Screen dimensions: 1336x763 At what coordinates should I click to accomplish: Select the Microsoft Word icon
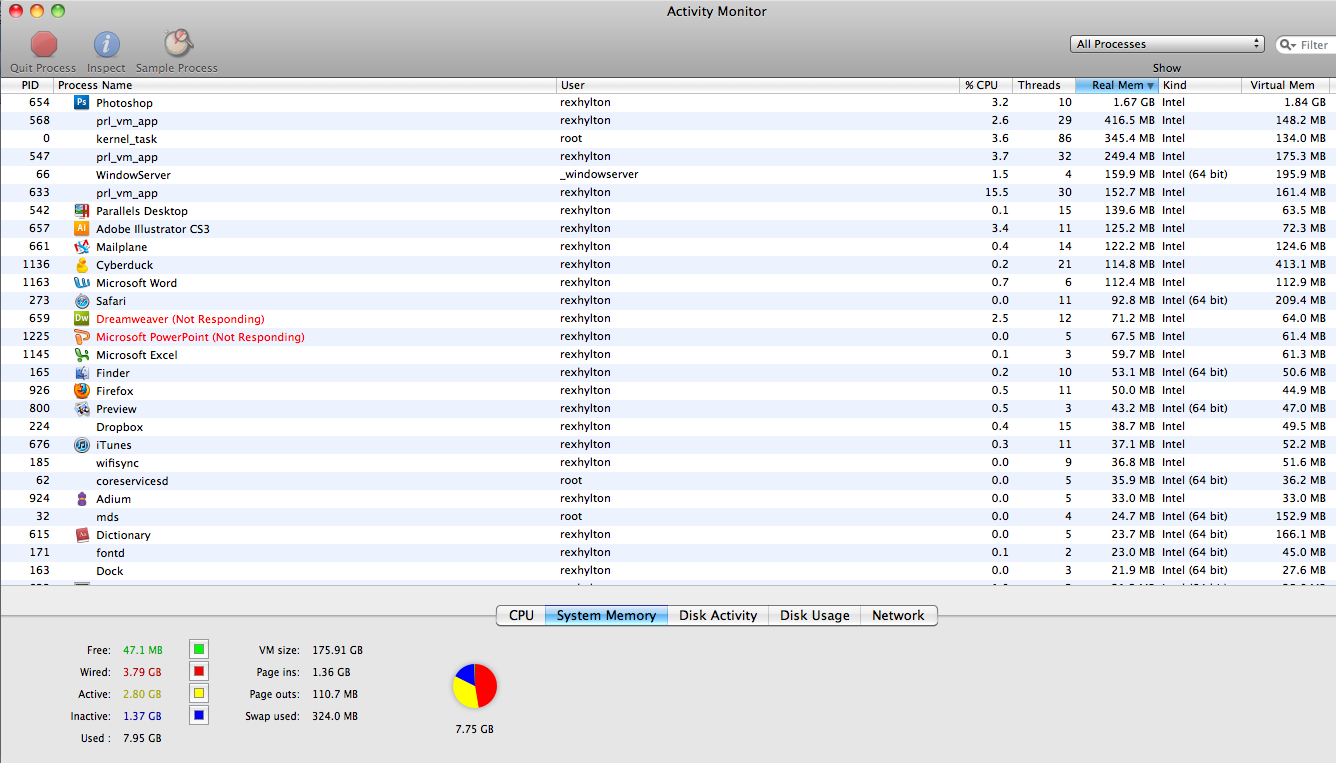pos(82,282)
